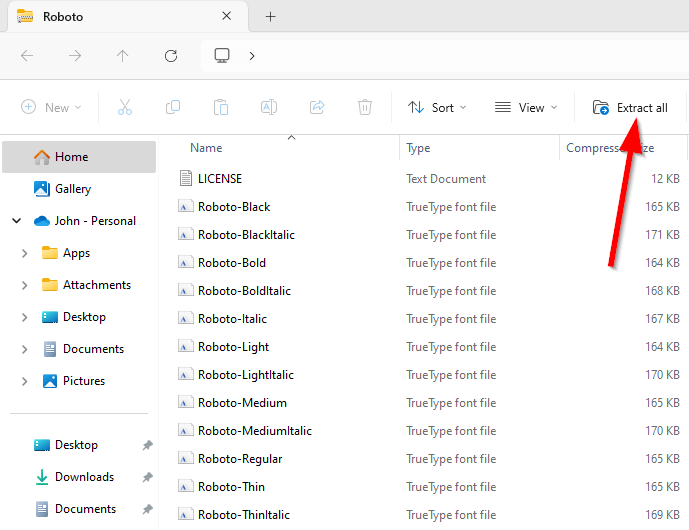Screen dimensions: 689x530
Task: Click the OneDrive cloud icon
Action: point(42,221)
